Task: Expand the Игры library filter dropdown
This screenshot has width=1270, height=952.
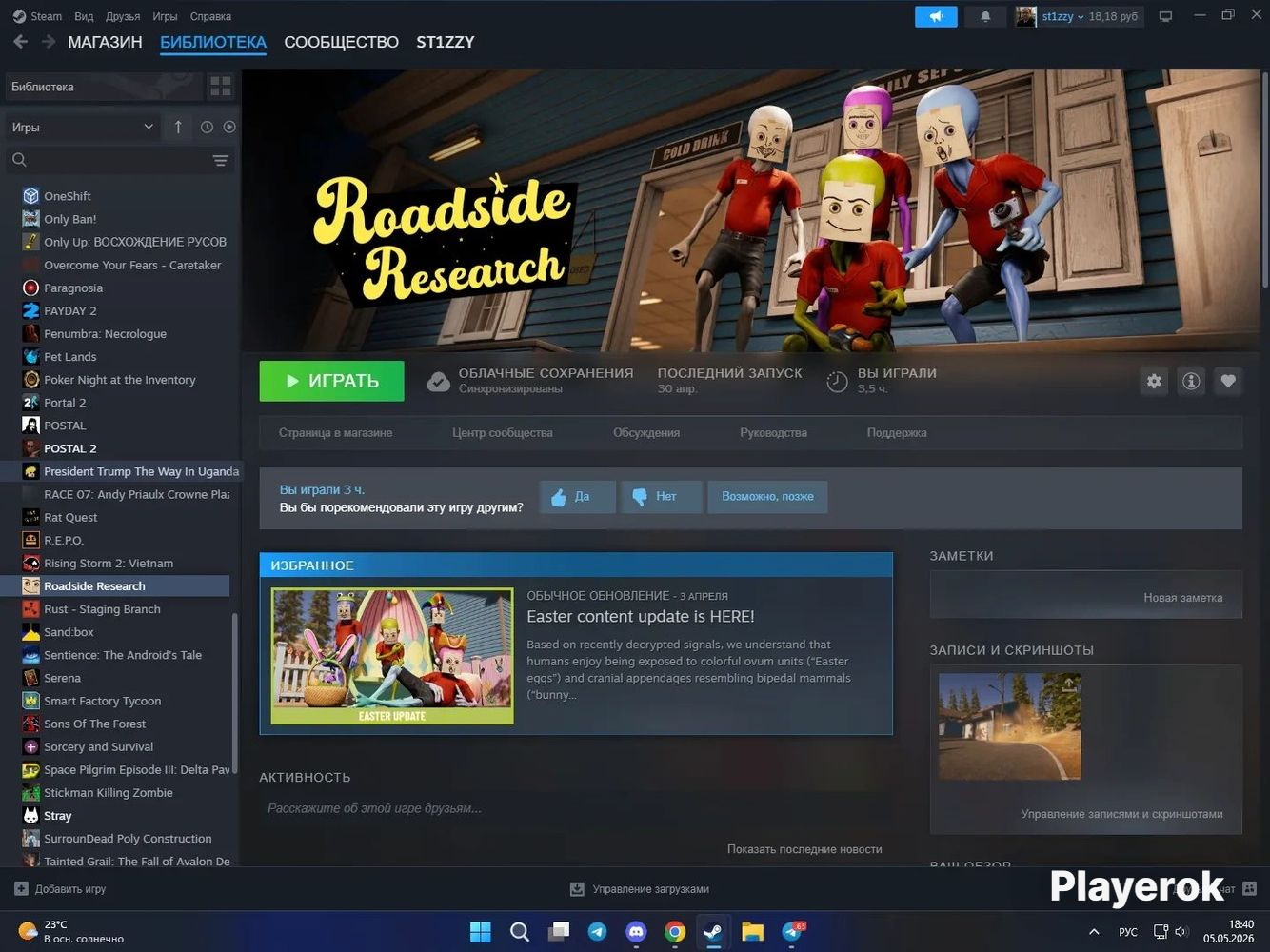Action: [x=83, y=127]
